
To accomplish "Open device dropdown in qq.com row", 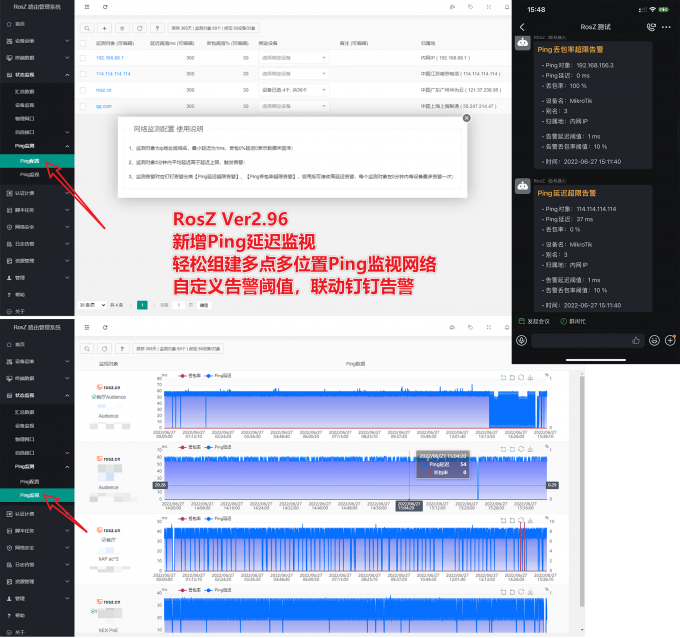I will pyautogui.click(x=294, y=106).
